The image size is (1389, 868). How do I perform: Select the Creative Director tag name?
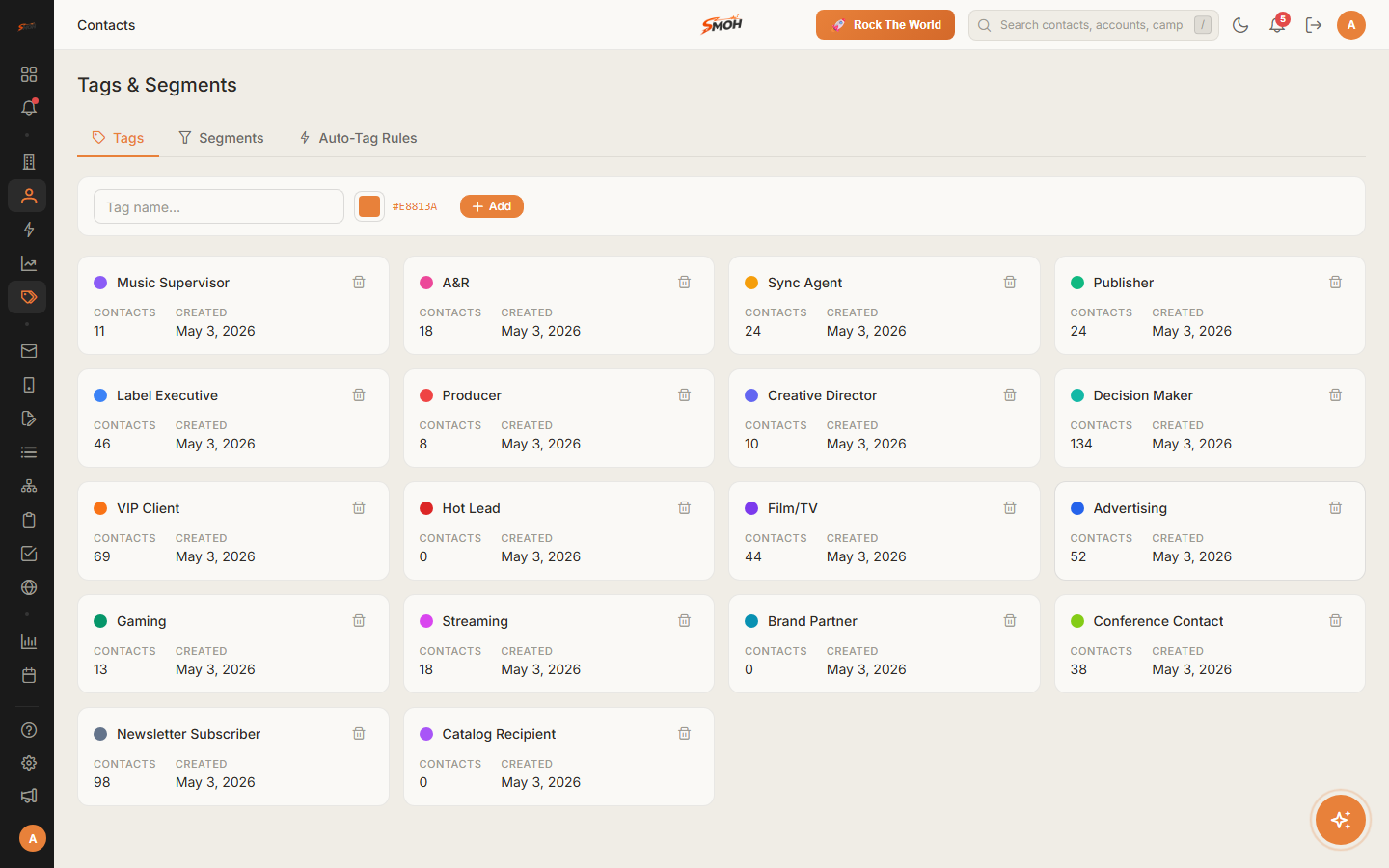tap(822, 395)
